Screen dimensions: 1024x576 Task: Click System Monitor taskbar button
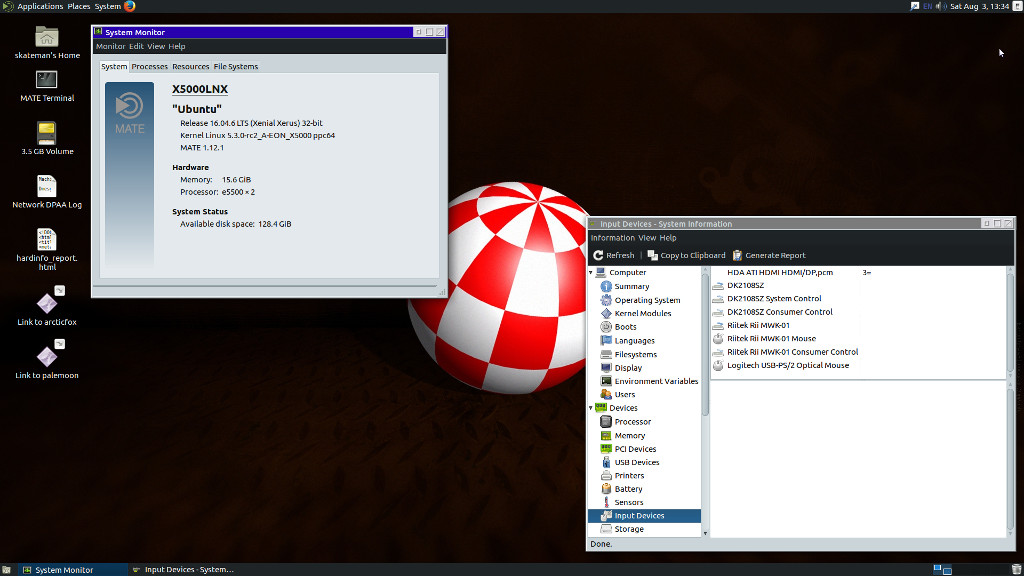point(72,569)
